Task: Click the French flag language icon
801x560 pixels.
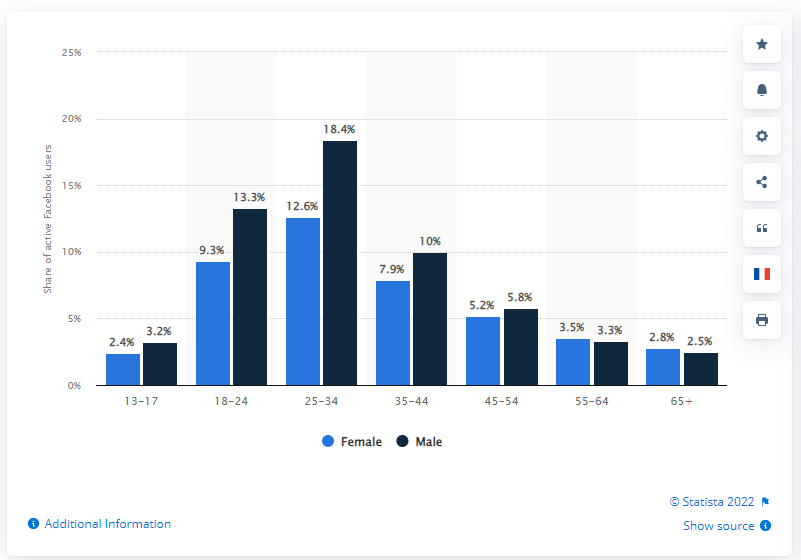Action: (762, 274)
